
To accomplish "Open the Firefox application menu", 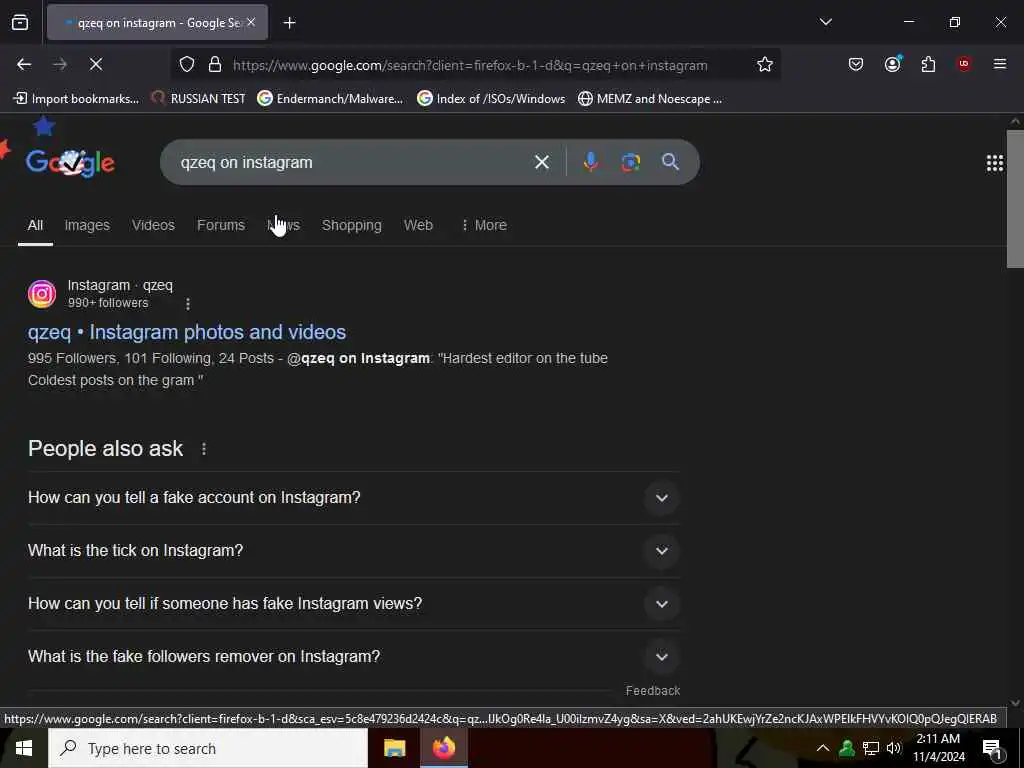I will point(999,63).
